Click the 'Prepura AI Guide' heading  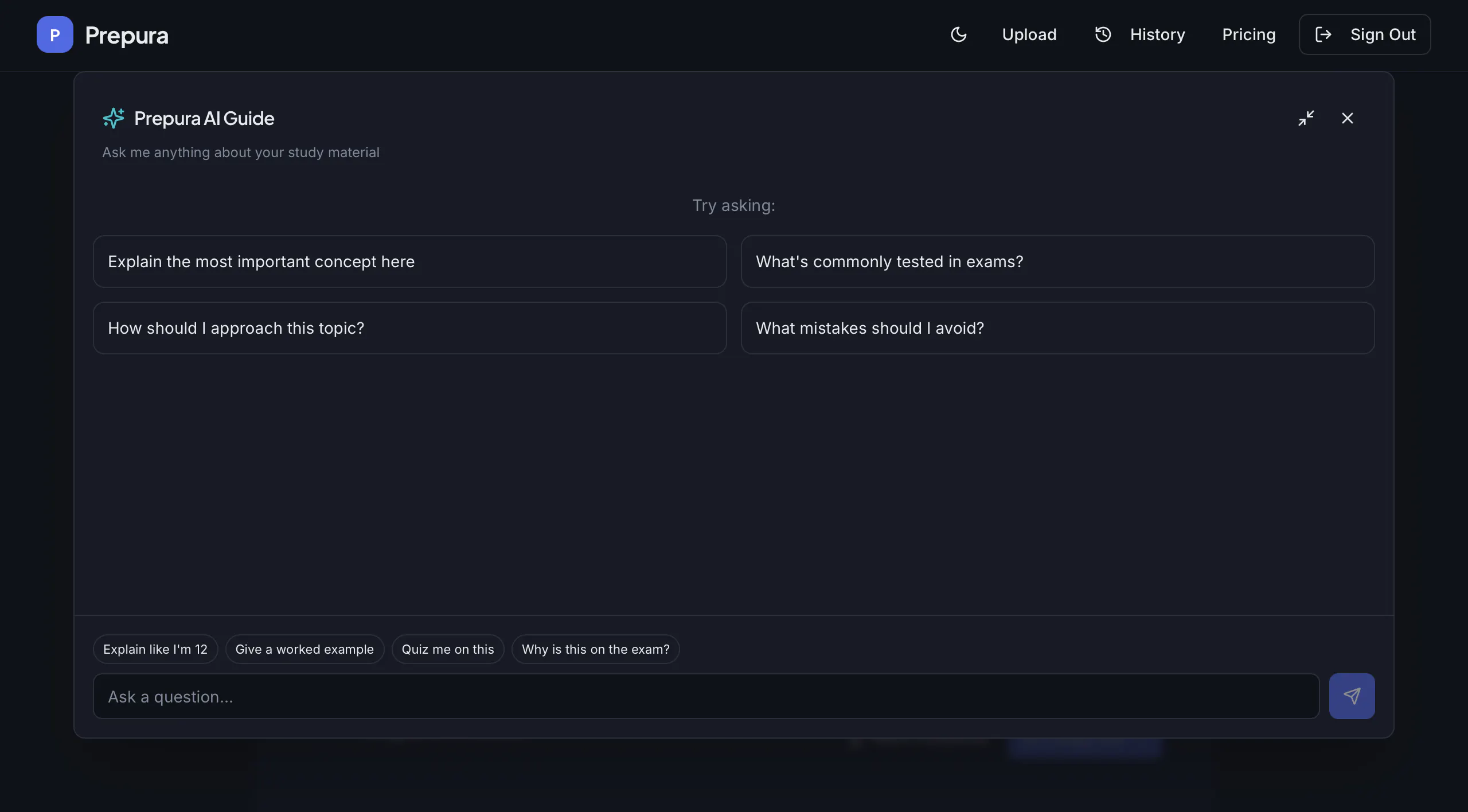pos(204,118)
